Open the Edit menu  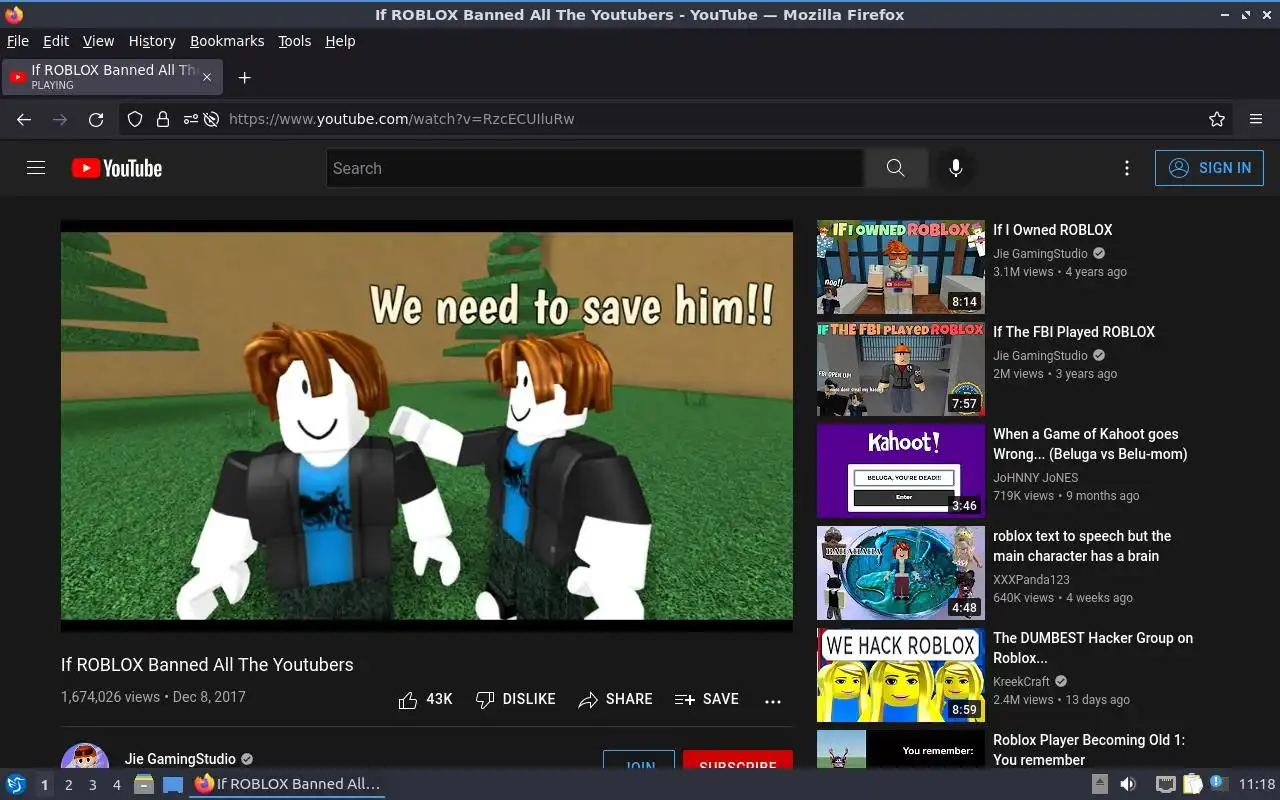point(56,41)
